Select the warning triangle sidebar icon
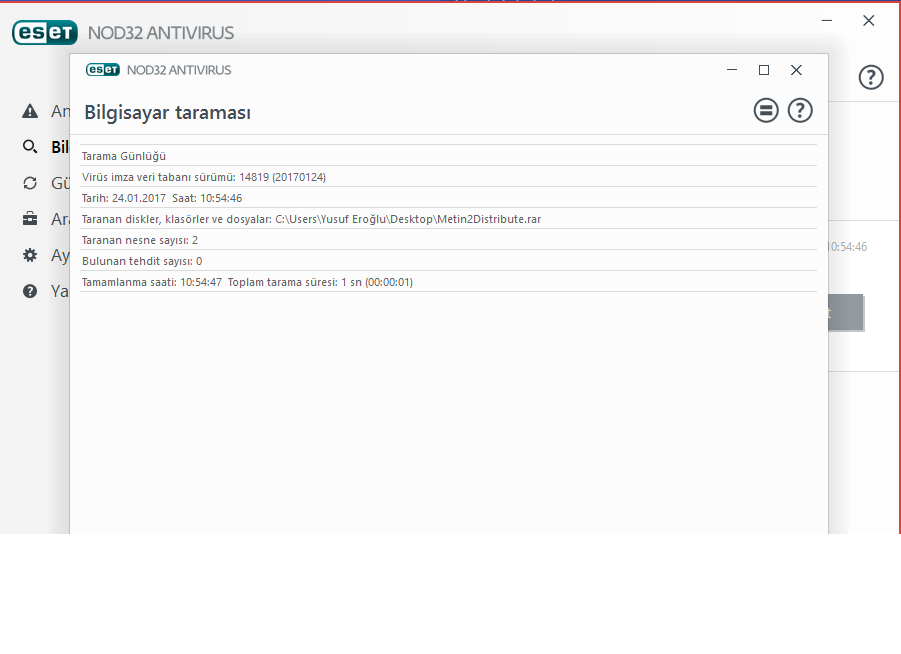This screenshot has height=654, width=901. click(x=30, y=111)
